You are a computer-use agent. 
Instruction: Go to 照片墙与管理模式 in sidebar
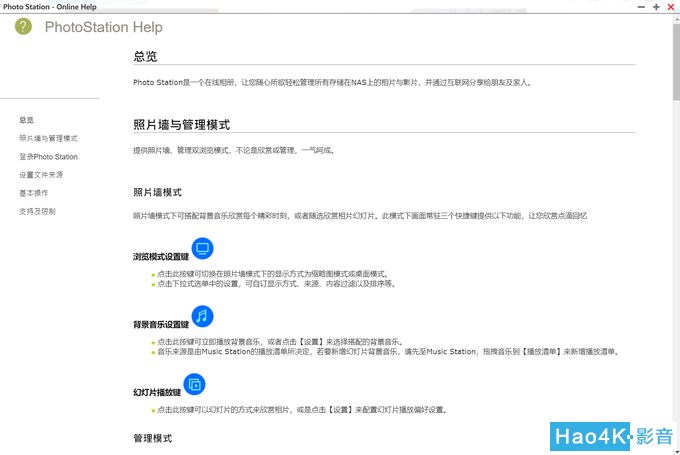(48, 138)
